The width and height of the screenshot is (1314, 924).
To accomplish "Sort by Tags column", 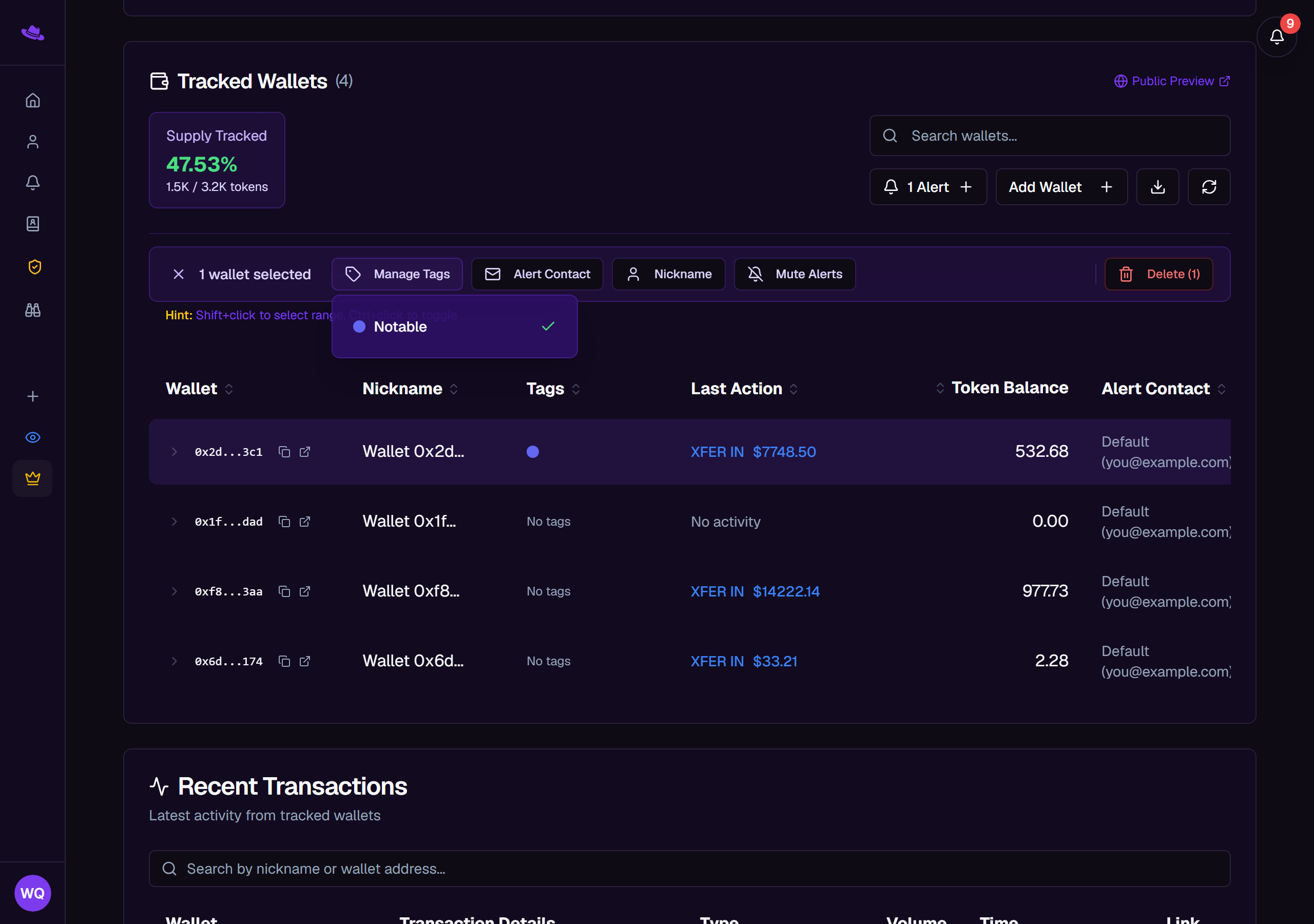I will (553, 389).
